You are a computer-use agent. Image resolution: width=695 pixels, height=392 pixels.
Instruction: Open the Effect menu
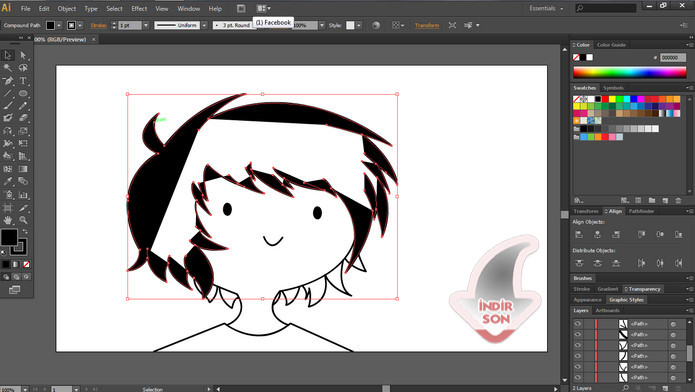(139, 8)
